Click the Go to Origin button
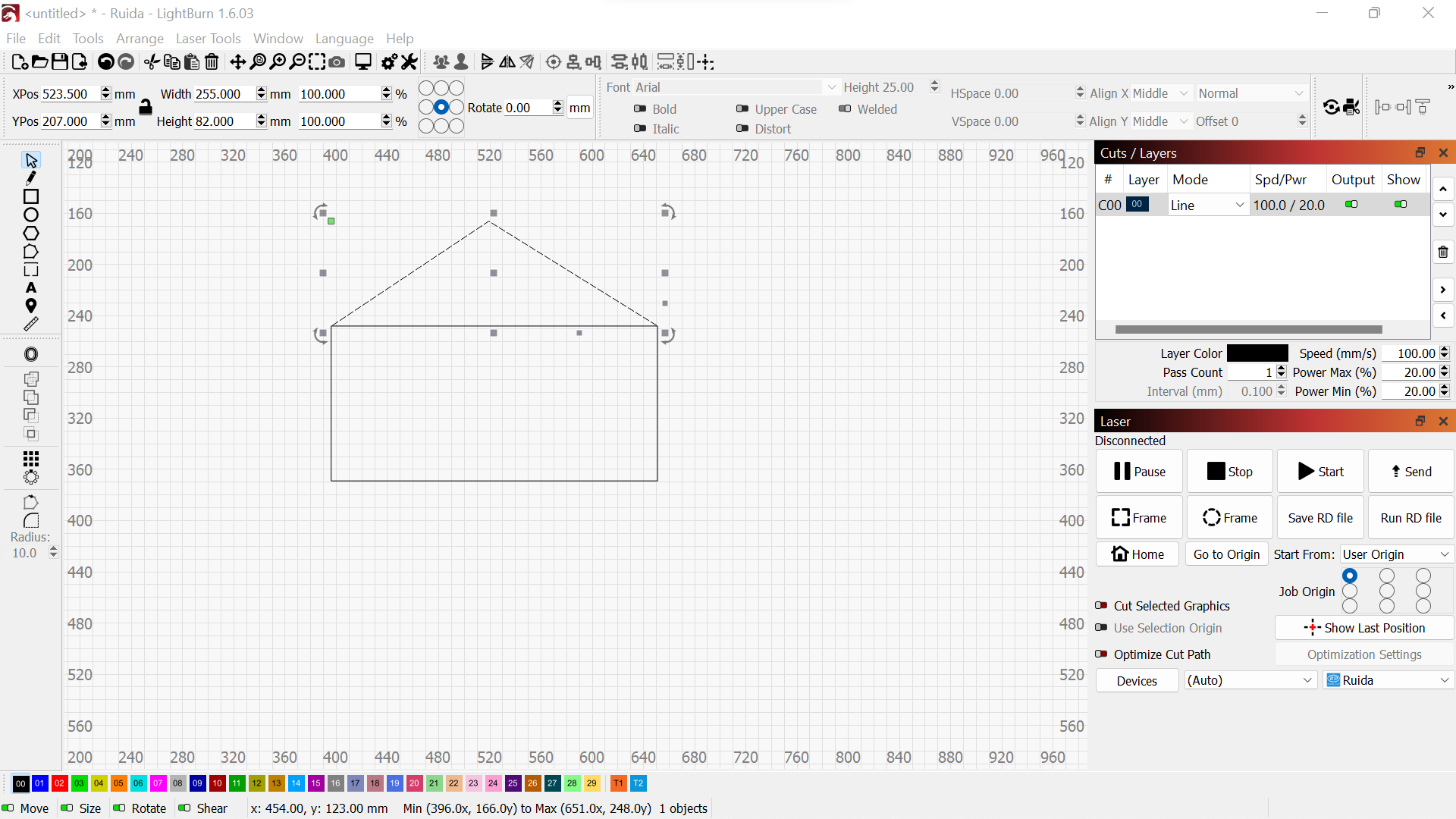This screenshot has height=819, width=1456. pos(1226,554)
